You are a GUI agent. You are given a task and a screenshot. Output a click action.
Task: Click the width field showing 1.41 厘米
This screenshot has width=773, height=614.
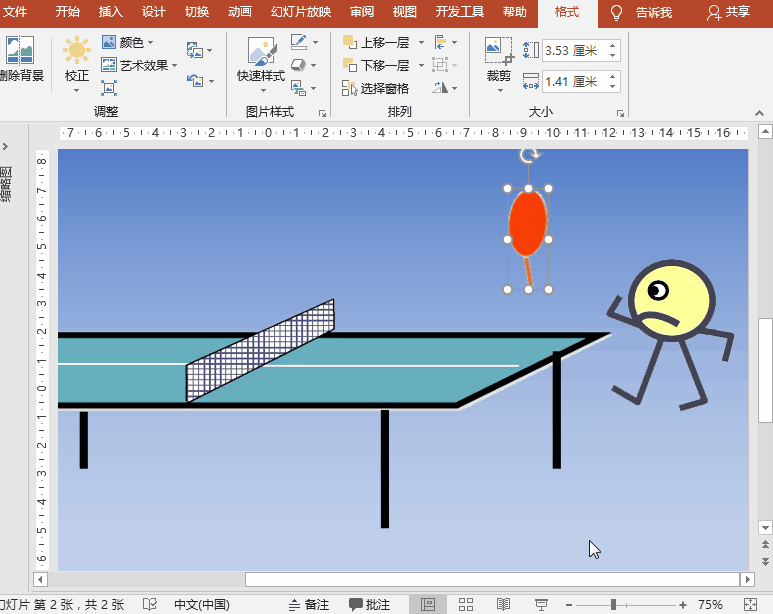(x=575, y=81)
